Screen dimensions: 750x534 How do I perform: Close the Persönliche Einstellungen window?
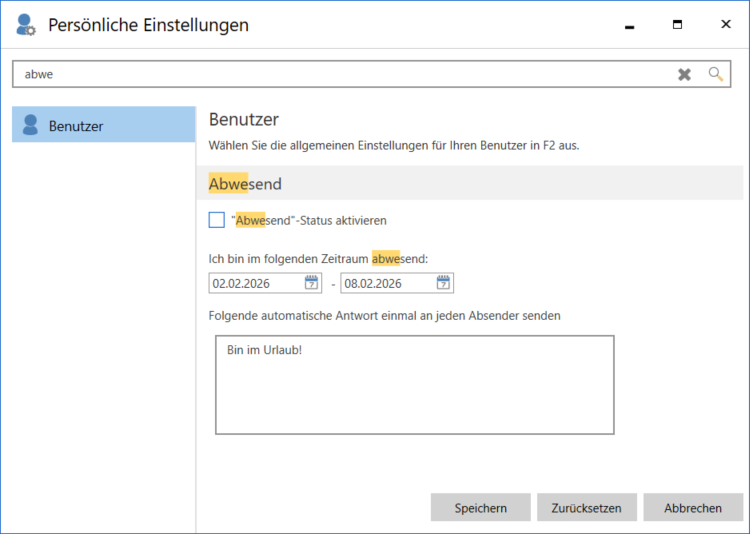point(726,25)
